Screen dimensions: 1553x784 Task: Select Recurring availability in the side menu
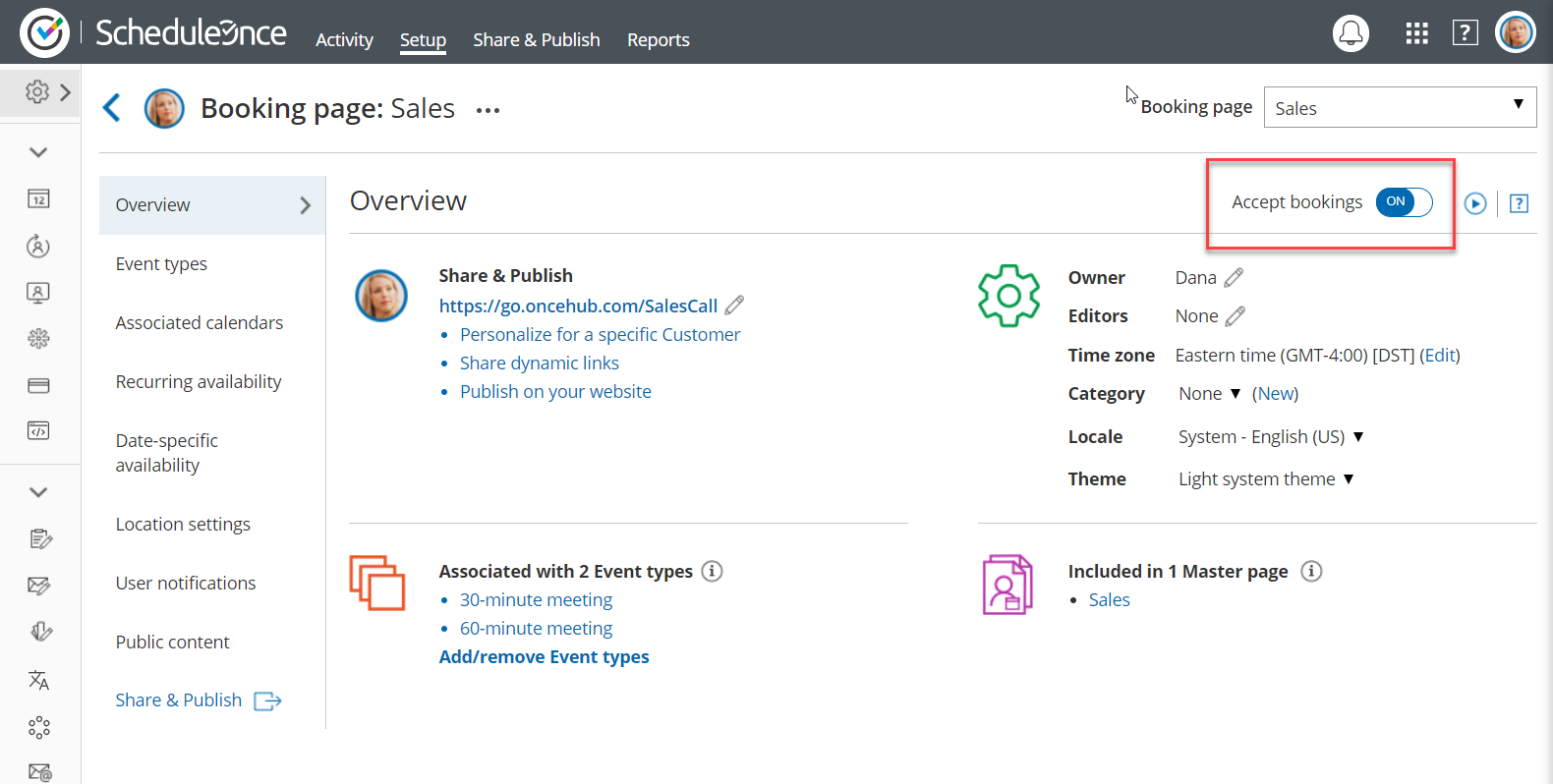(x=199, y=381)
